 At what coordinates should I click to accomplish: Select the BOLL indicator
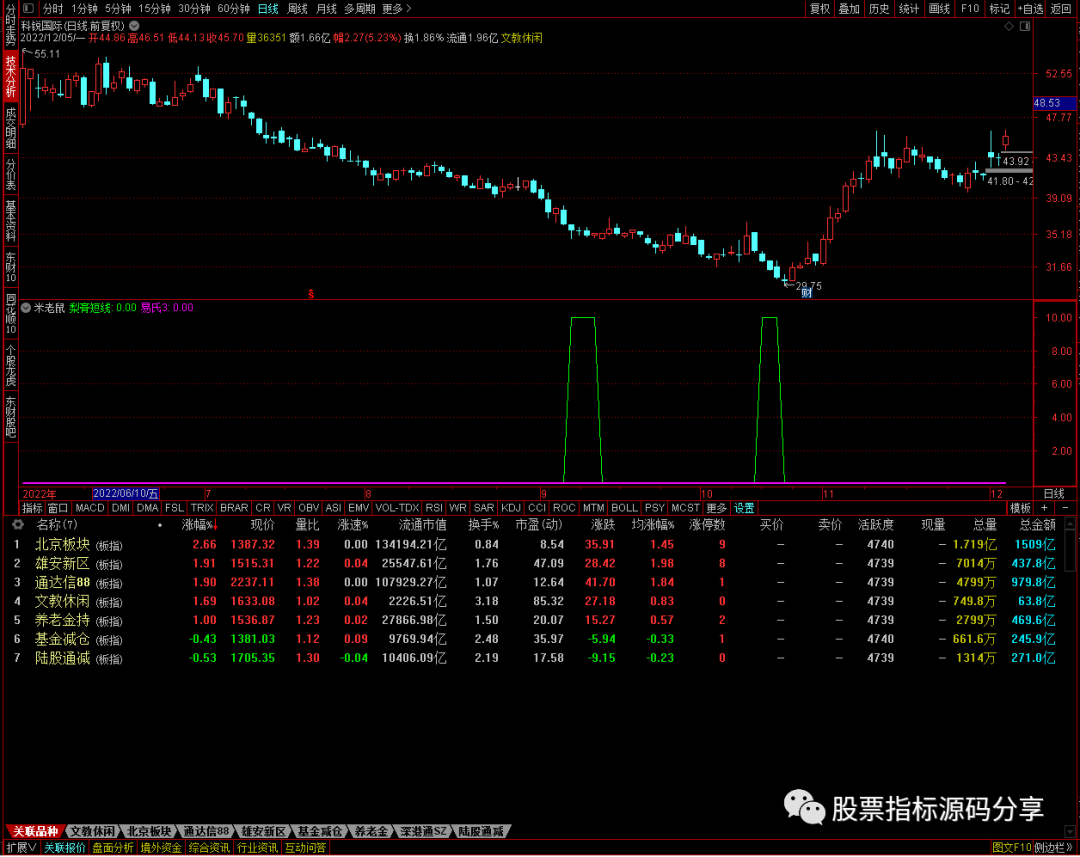[624, 508]
